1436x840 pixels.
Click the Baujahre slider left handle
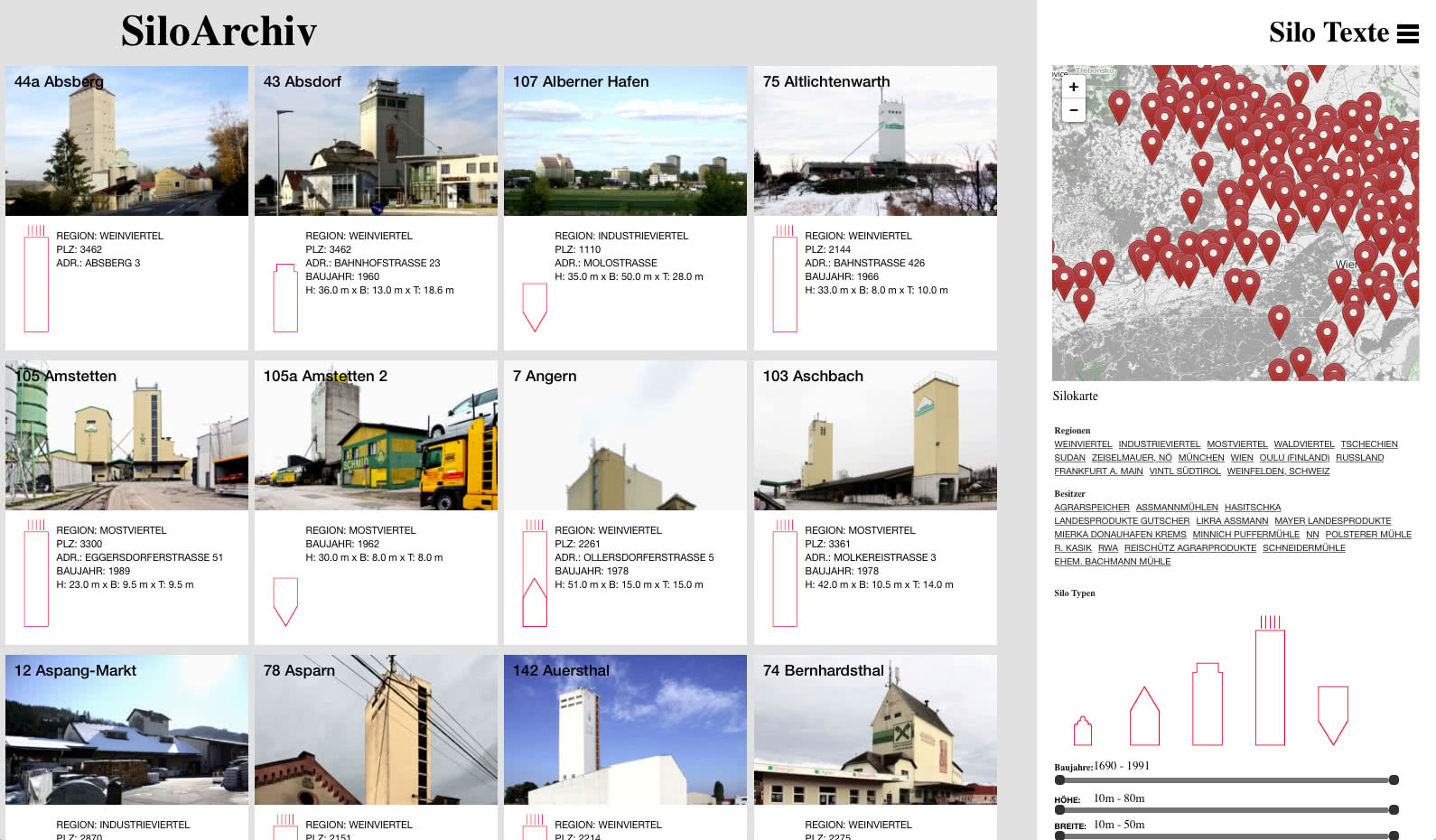point(1060,780)
